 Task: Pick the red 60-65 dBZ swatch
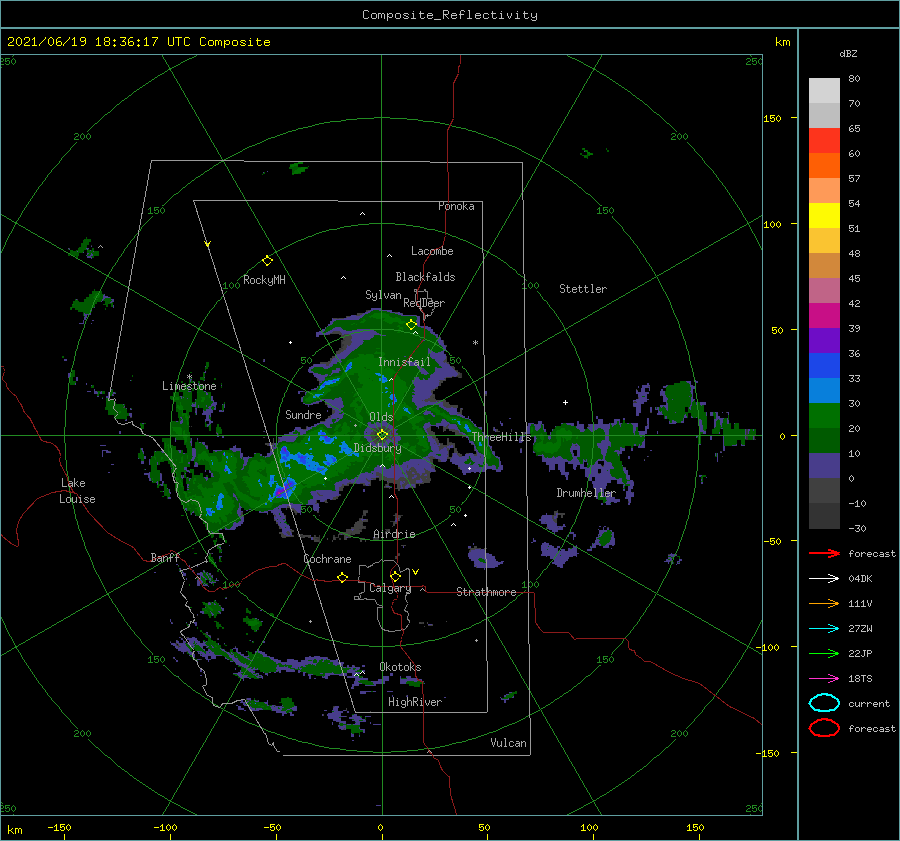click(x=824, y=141)
